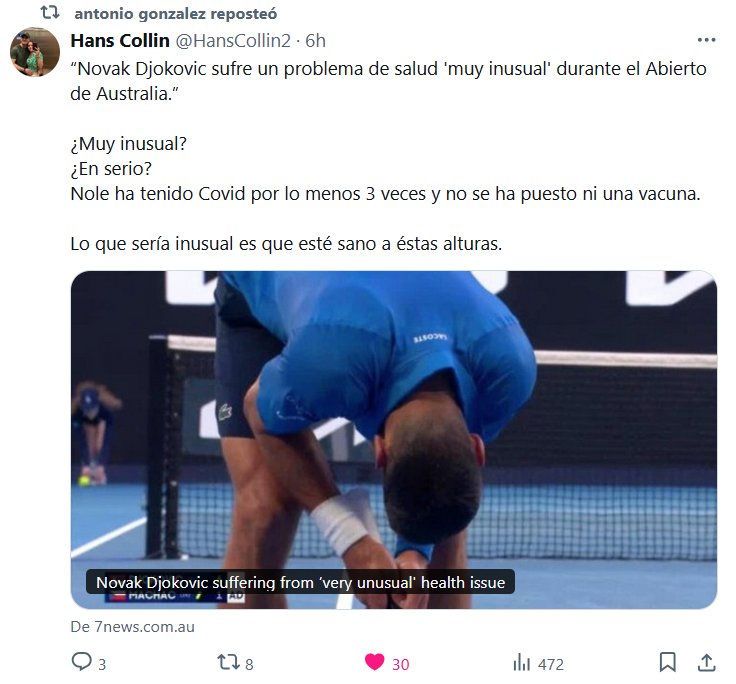The width and height of the screenshot is (736, 684).
Task: Click the 'very unusual' health issue caption
Action: click(300, 583)
